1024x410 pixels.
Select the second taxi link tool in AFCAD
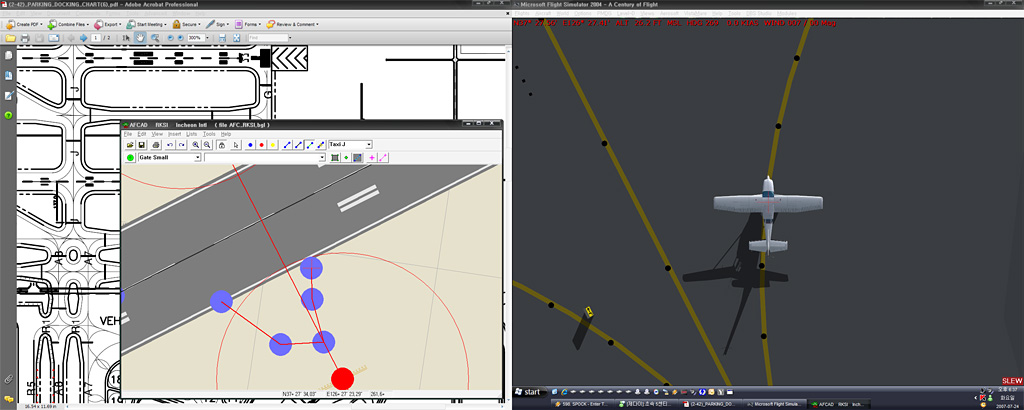[x=298, y=145]
